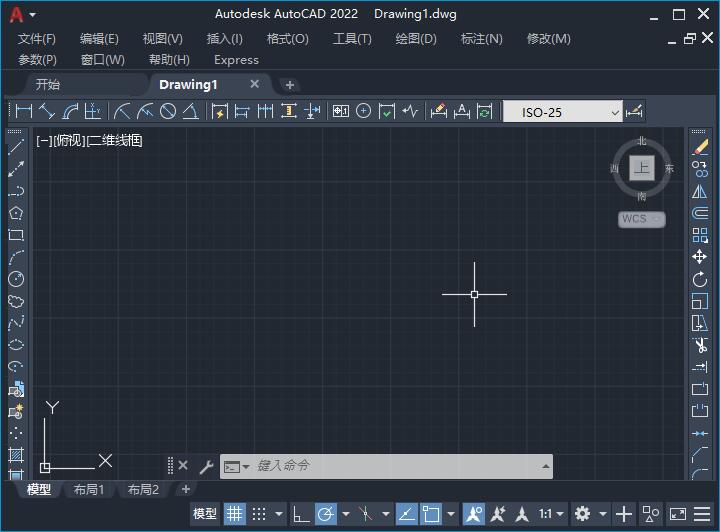
Task: Expand polar tracking angle options arrow
Action: coord(346,514)
